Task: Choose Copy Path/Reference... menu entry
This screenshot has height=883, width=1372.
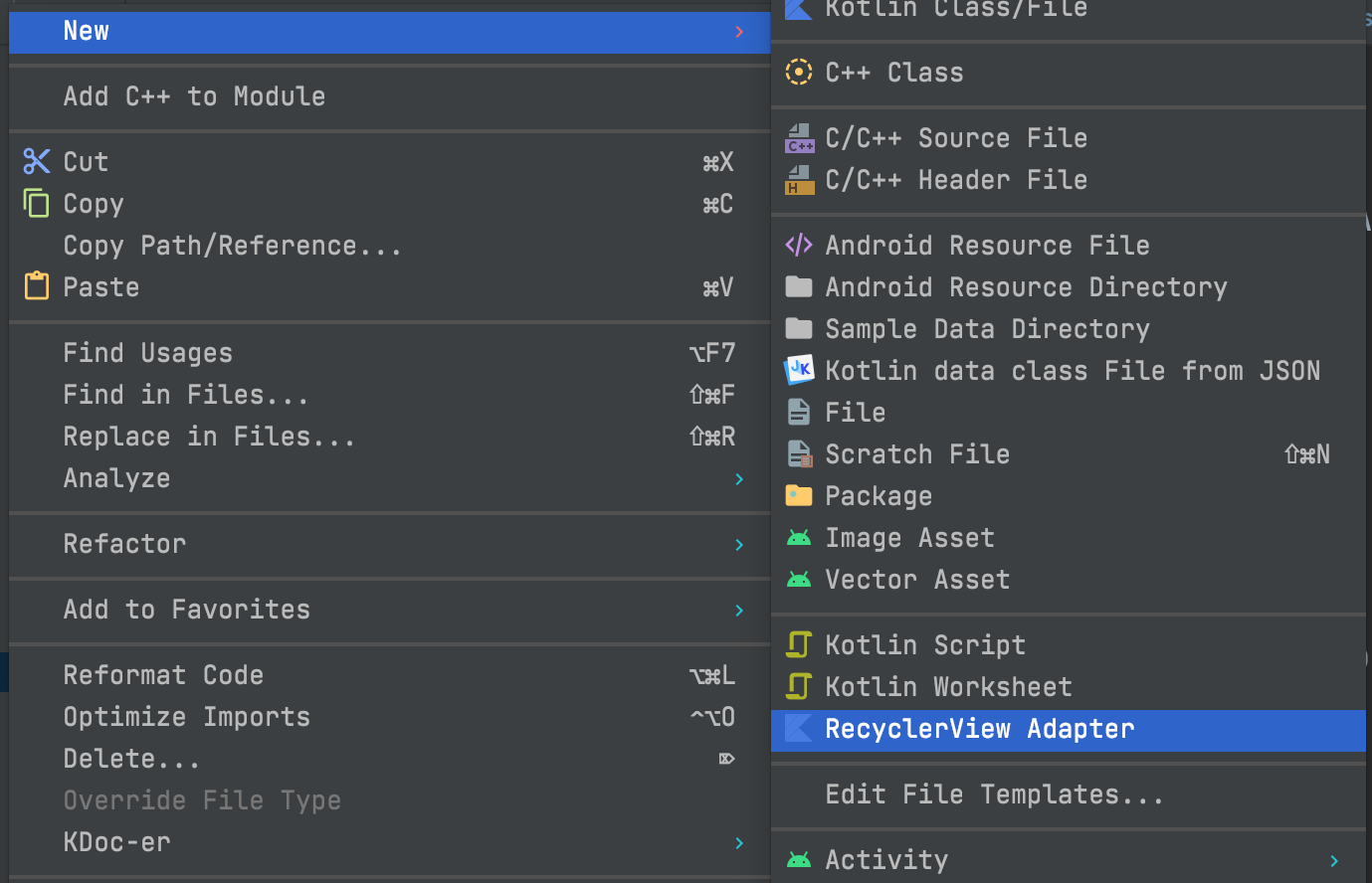Action: pos(389,246)
